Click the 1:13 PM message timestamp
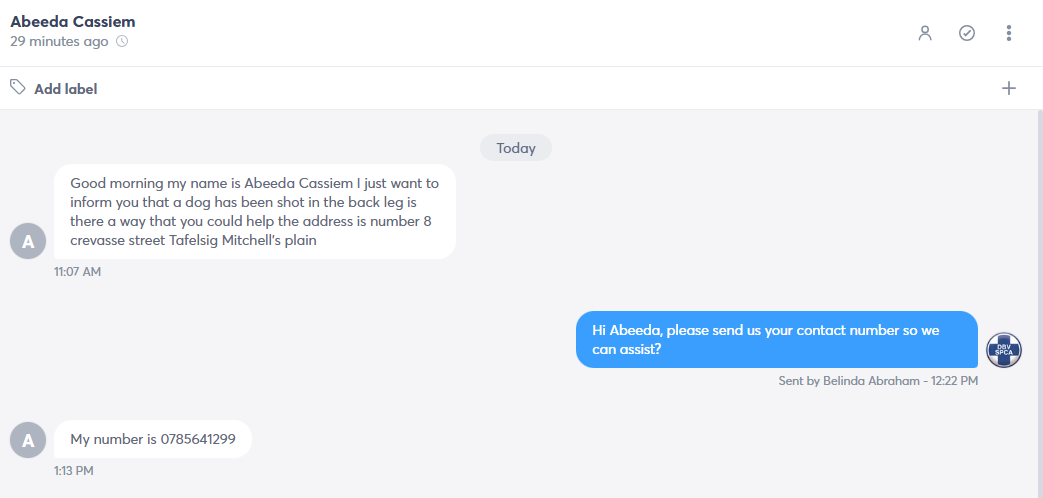1043x498 pixels. 74,471
